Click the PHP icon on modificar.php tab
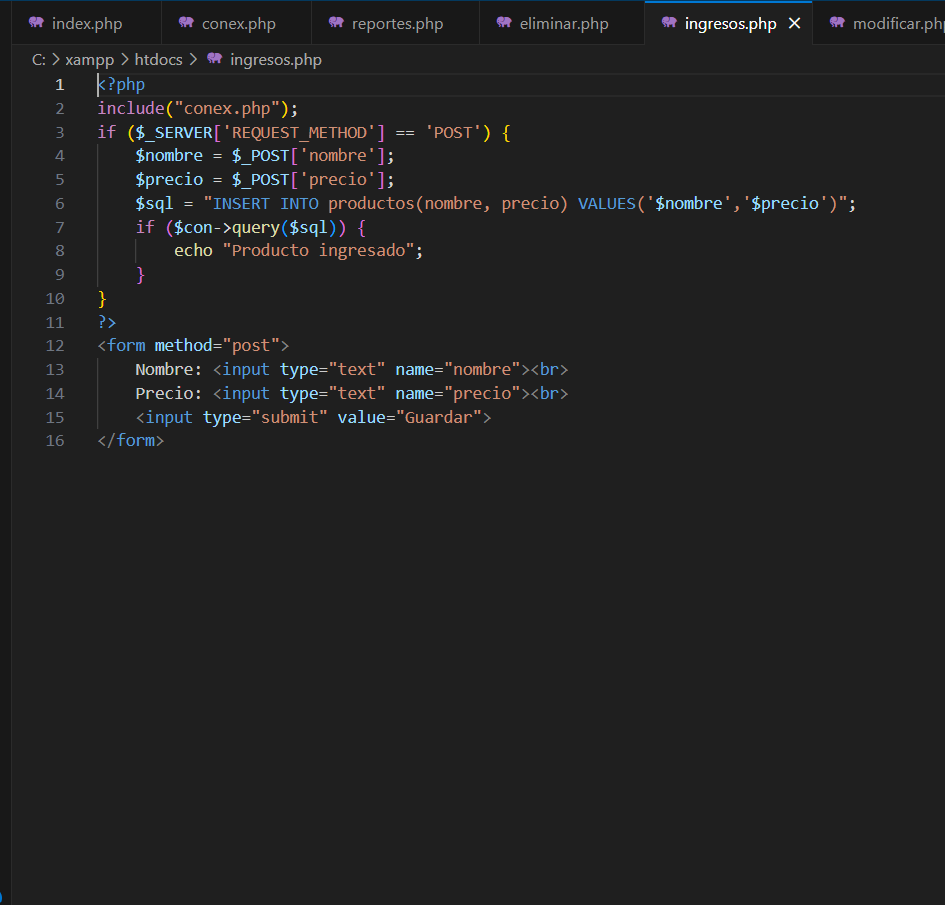Viewport: 945px width, 905px height. [837, 23]
